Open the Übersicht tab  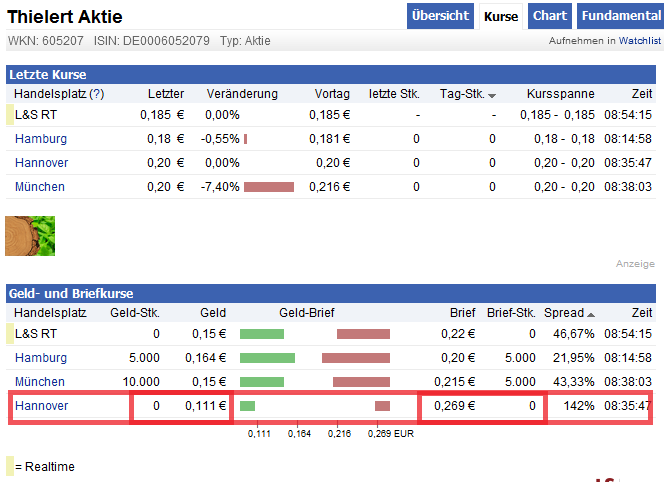440,16
